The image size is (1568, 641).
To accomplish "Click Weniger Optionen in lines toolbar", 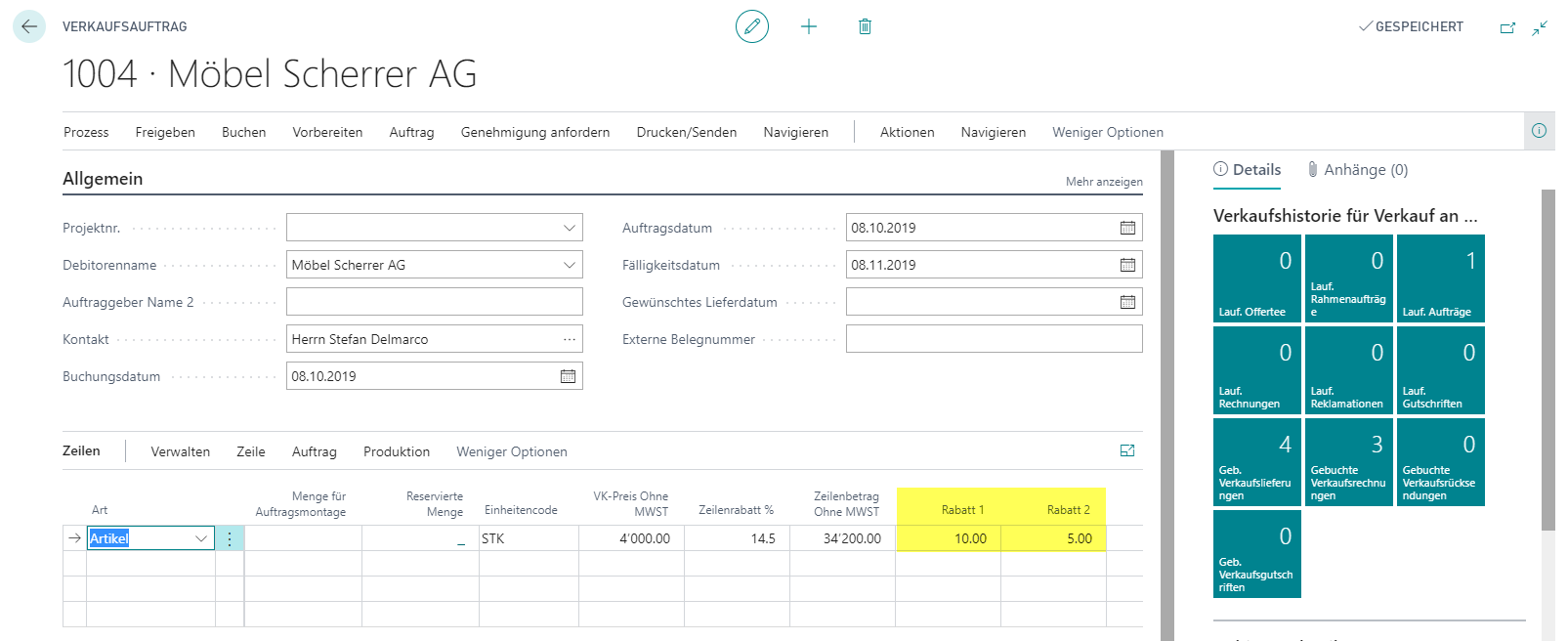I will click(512, 451).
